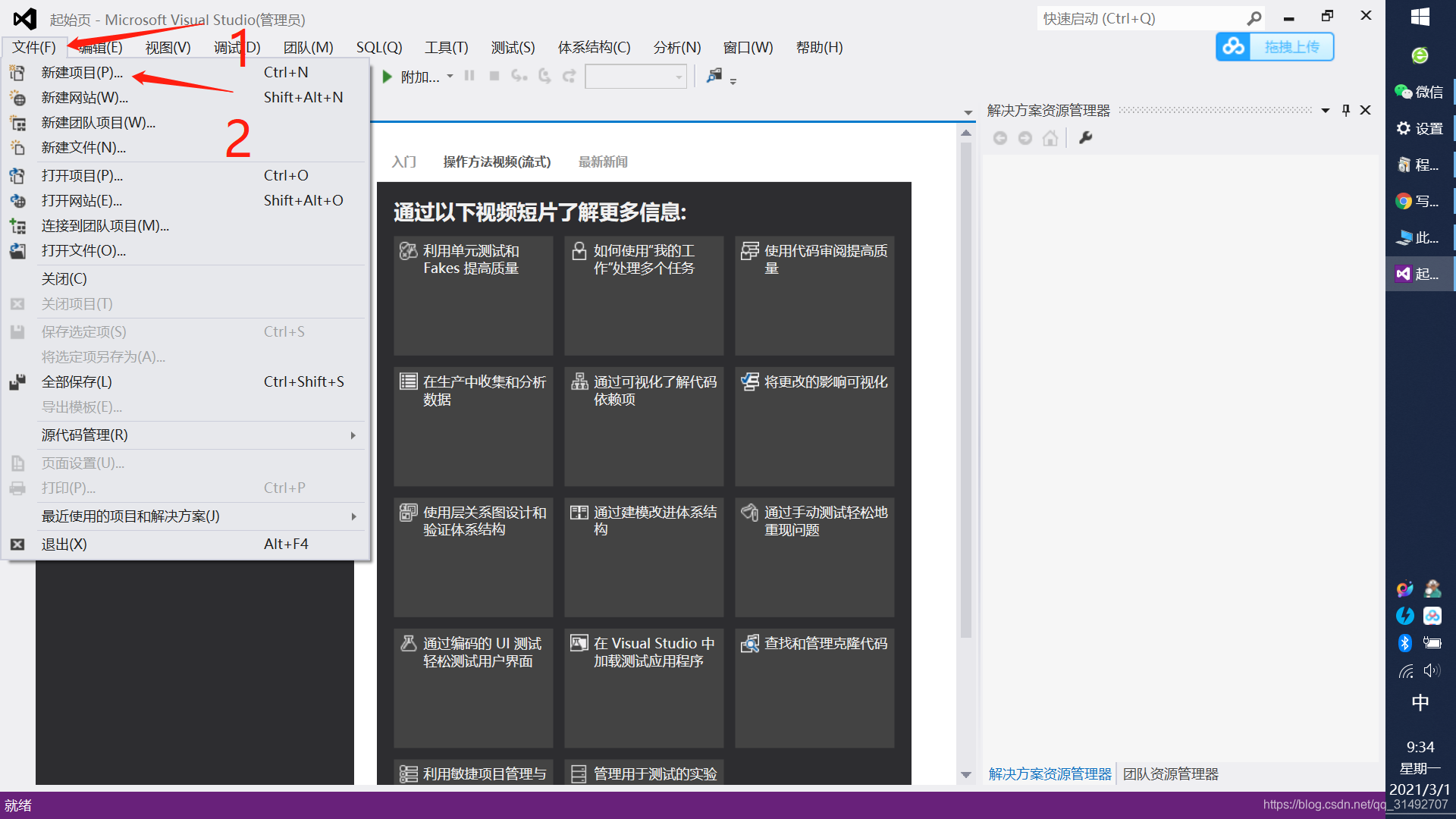This screenshot has height=819, width=1456.
Task: Open the Solution Explorer window options dropdown
Action: [1326, 110]
